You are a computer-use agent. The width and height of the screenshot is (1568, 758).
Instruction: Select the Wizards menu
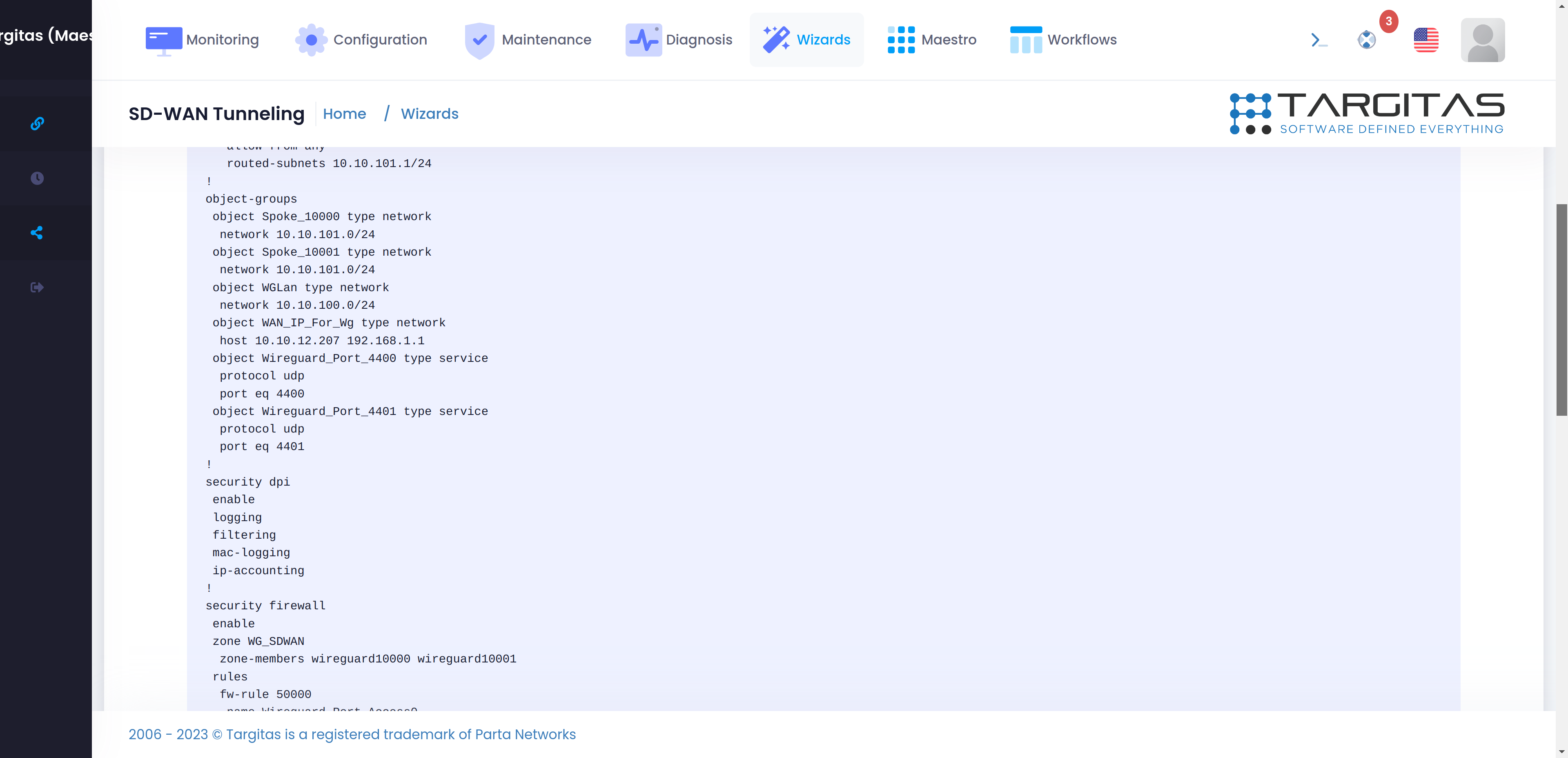806,40
